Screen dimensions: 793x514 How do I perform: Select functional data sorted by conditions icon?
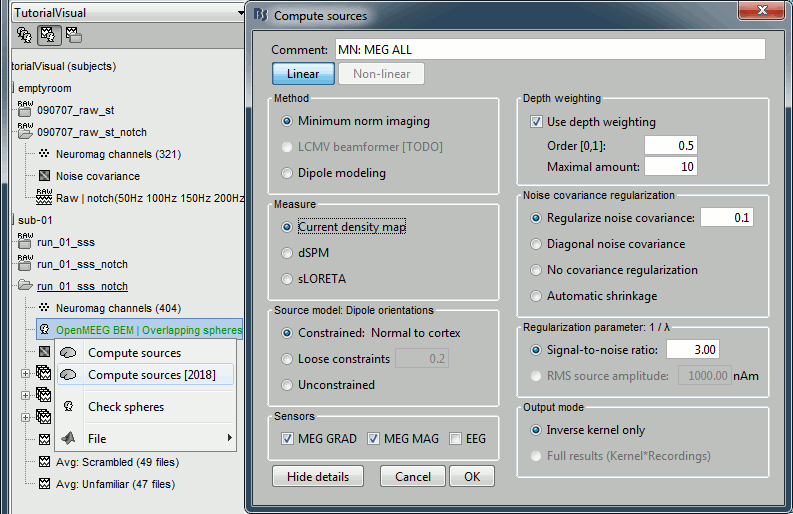point(73,36)
